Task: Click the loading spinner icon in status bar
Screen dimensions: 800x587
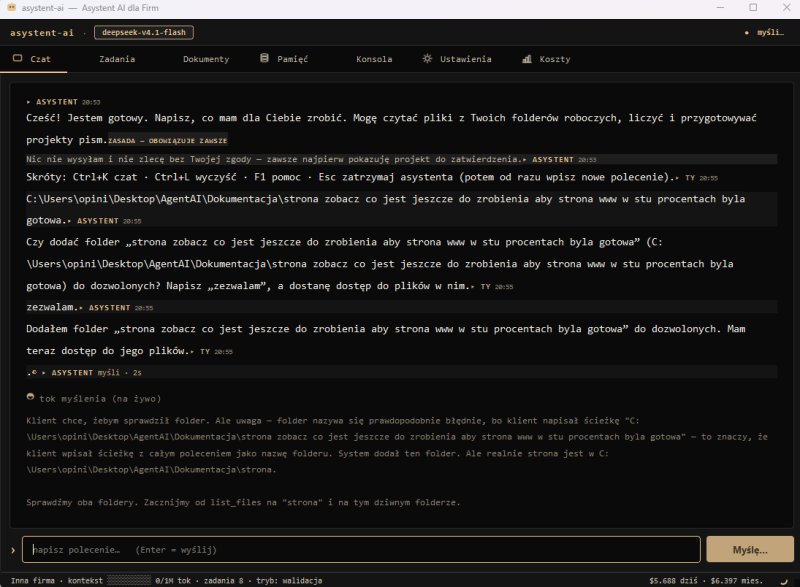Action: pyautogui.click(x=784, y=580)
